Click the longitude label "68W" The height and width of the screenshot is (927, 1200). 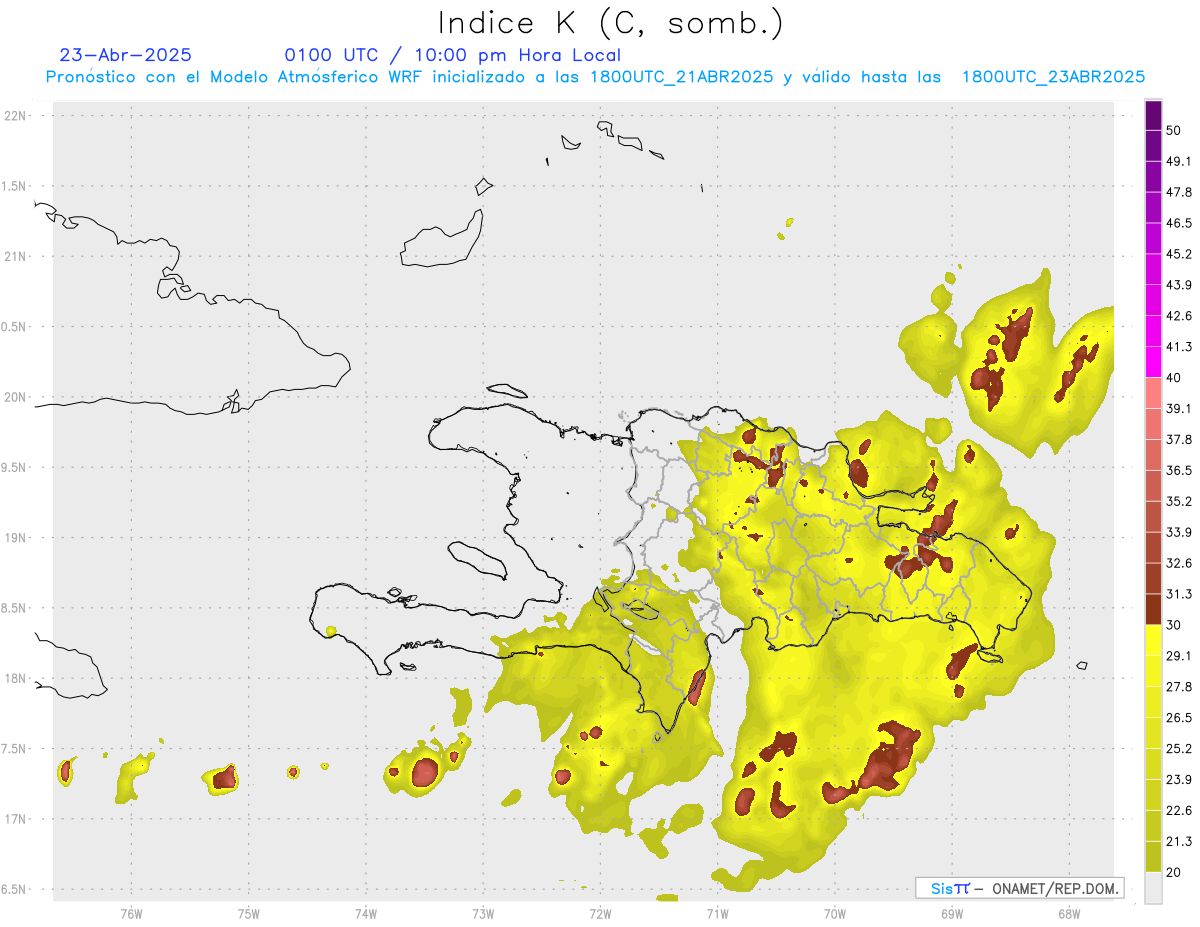tap(1069, 914)
